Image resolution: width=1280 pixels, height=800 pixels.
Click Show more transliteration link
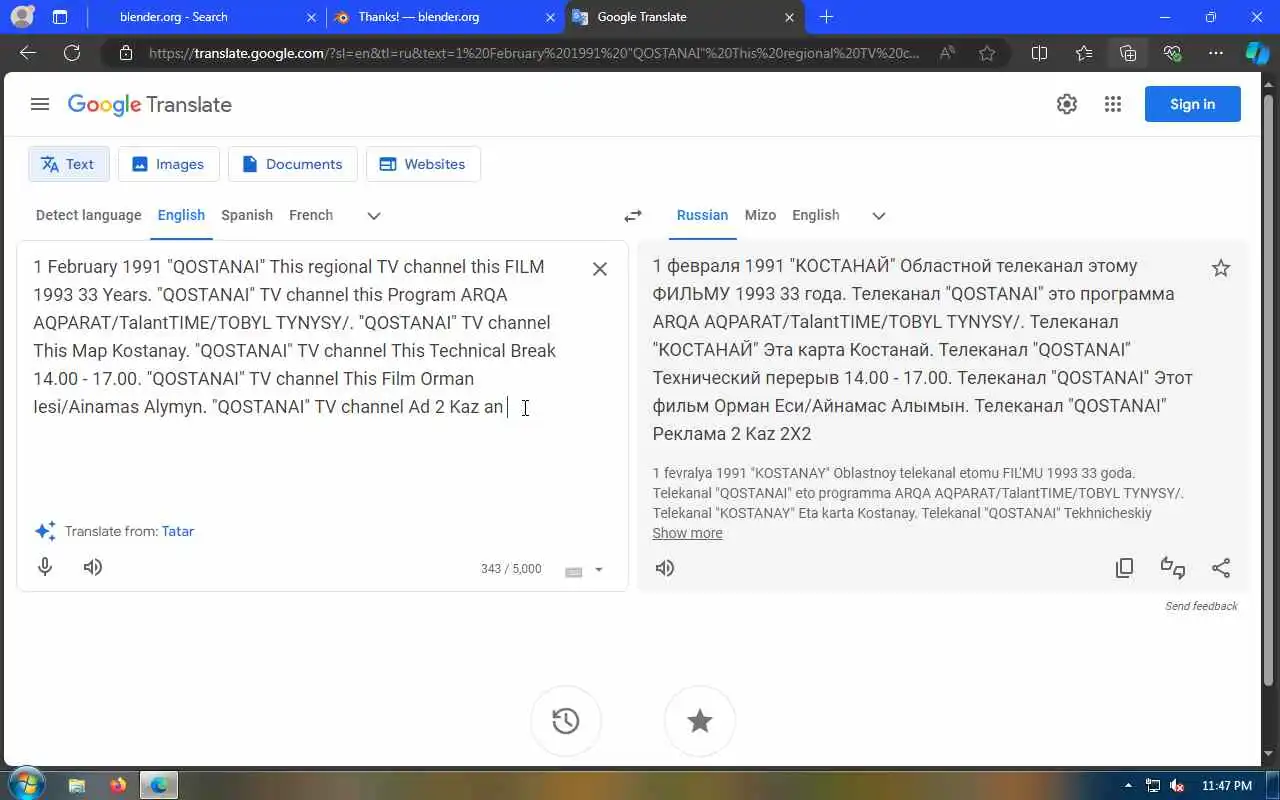[x=687, y=533]
